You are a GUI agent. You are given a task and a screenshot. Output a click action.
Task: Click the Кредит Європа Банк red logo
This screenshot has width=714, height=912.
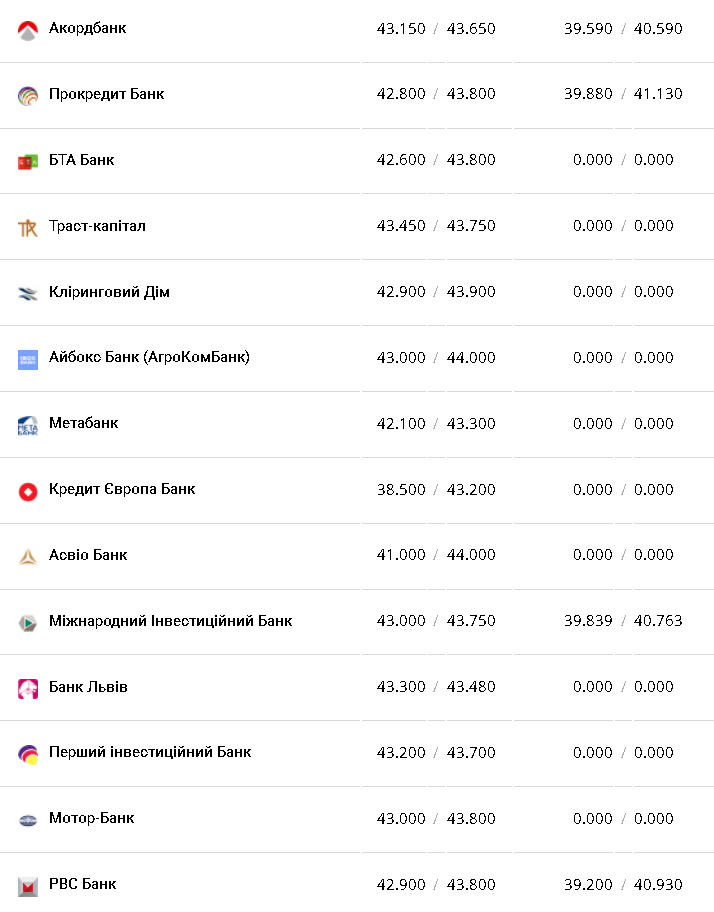pos(28,492)
